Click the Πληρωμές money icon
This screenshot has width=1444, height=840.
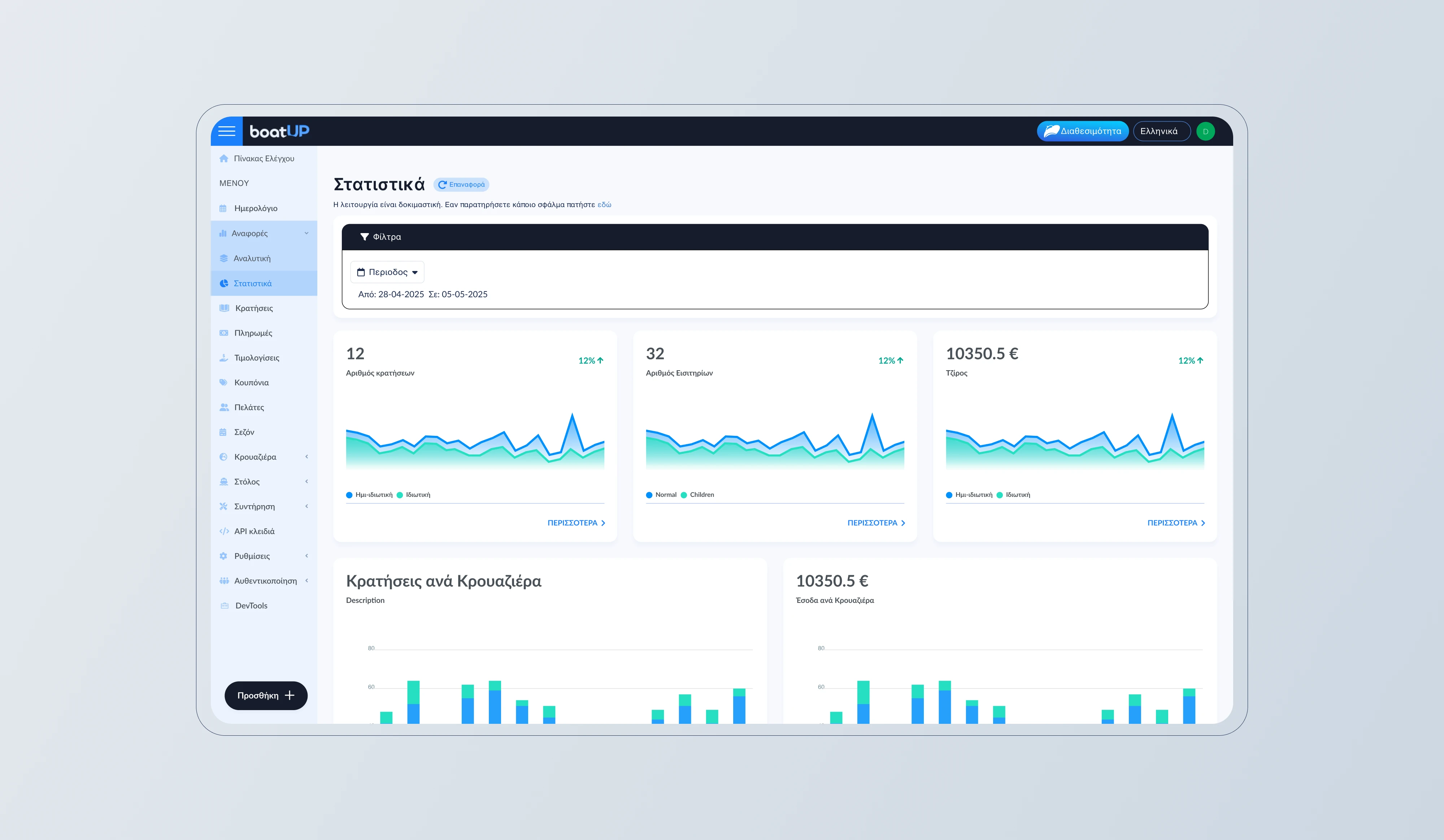point(223,333)
